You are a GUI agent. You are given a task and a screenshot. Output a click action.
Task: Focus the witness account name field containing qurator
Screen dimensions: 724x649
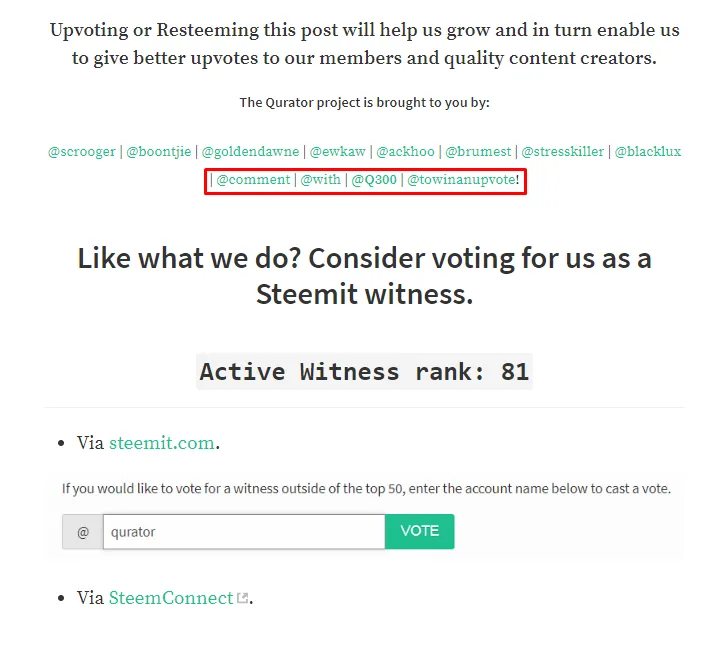(244, 531)
